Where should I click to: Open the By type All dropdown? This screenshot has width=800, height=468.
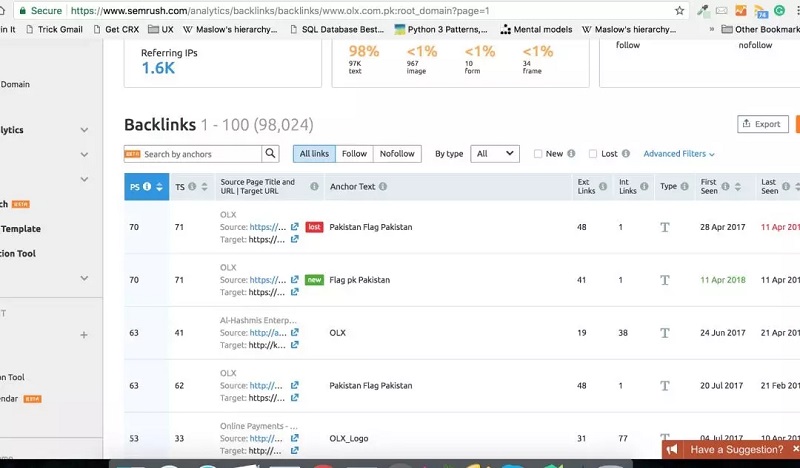coord(495,154)
